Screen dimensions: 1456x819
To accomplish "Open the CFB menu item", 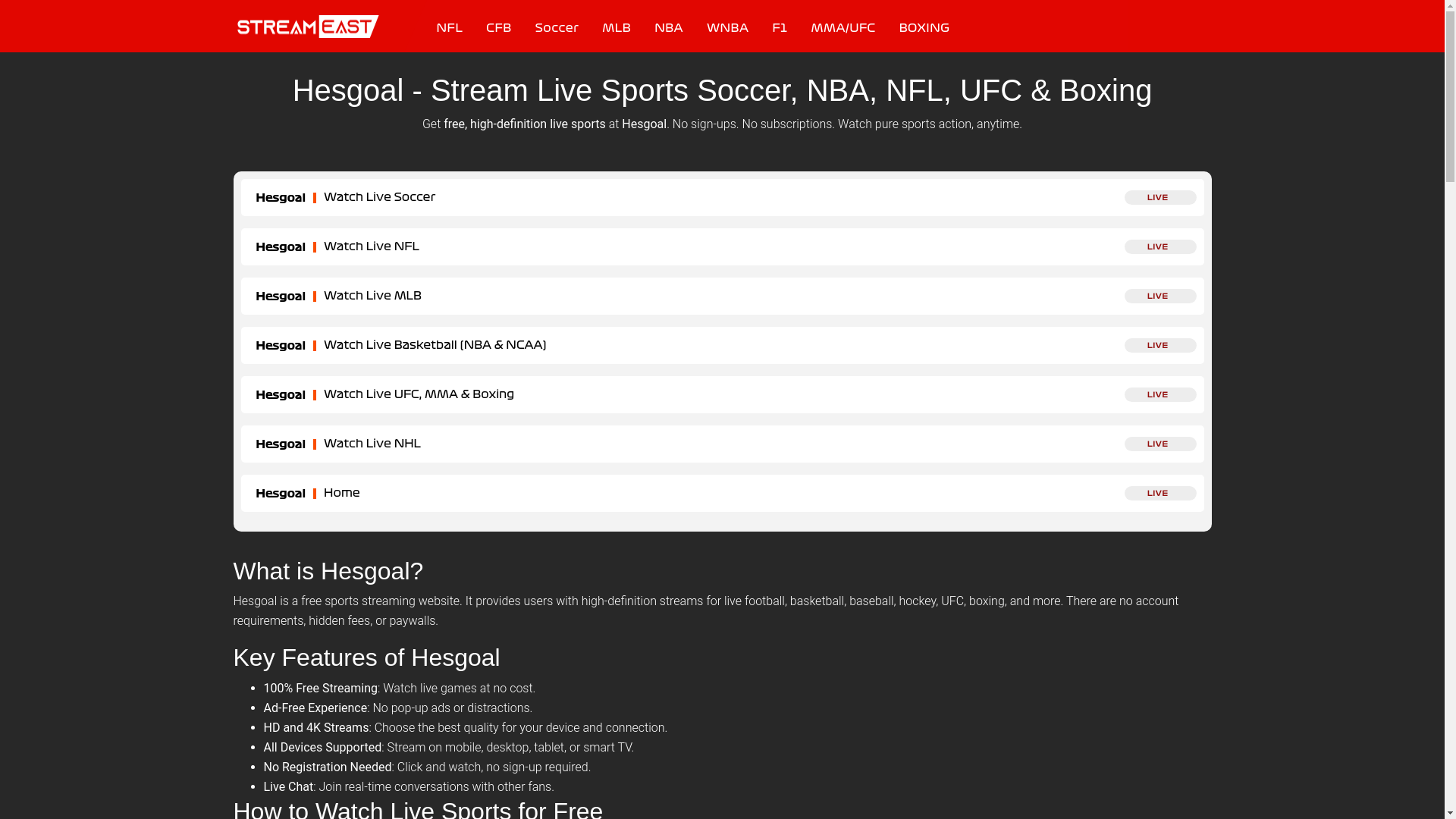I will (498, 27).
